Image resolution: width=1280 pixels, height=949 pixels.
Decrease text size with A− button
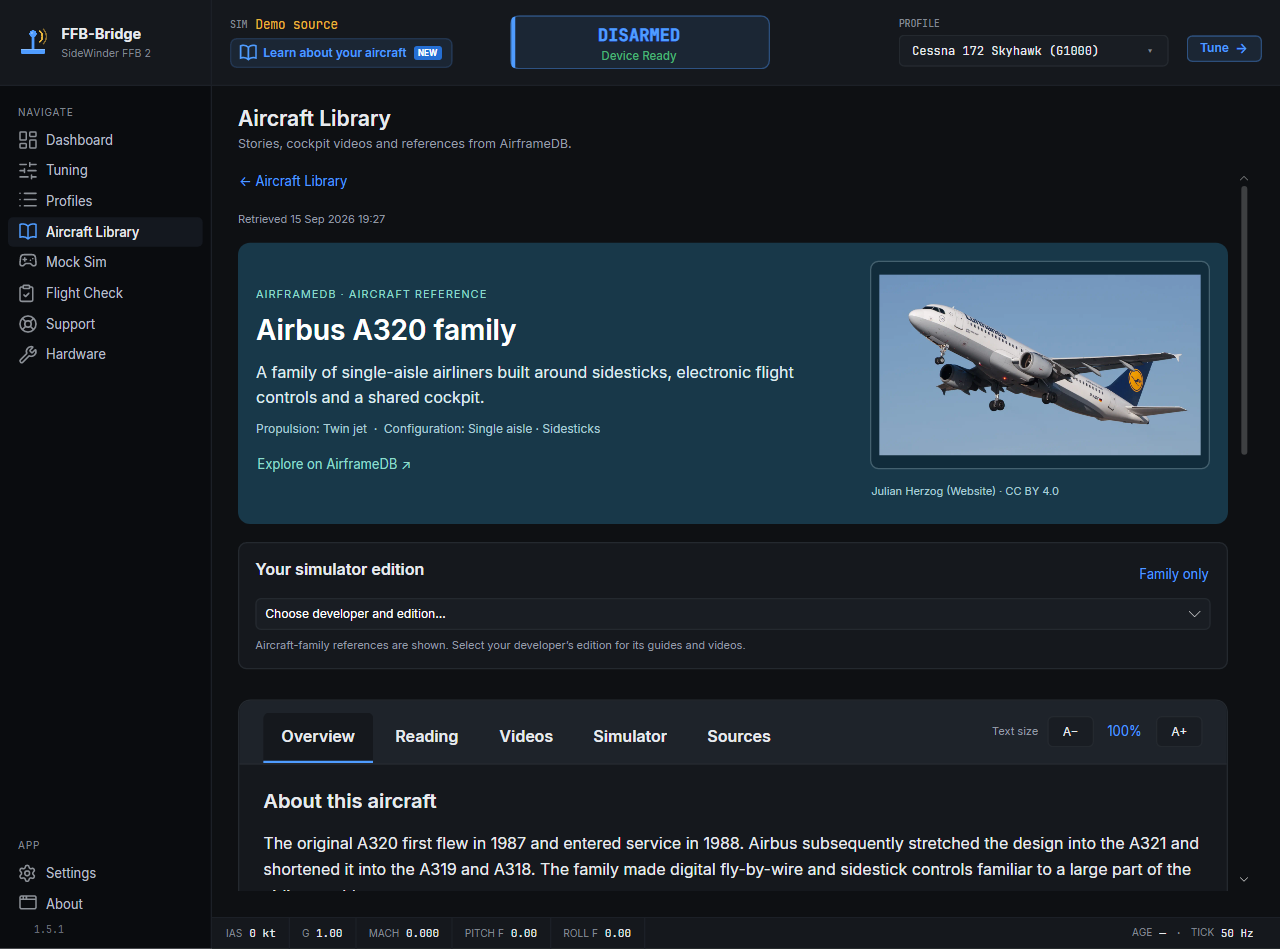click(x=1070, y=732)
